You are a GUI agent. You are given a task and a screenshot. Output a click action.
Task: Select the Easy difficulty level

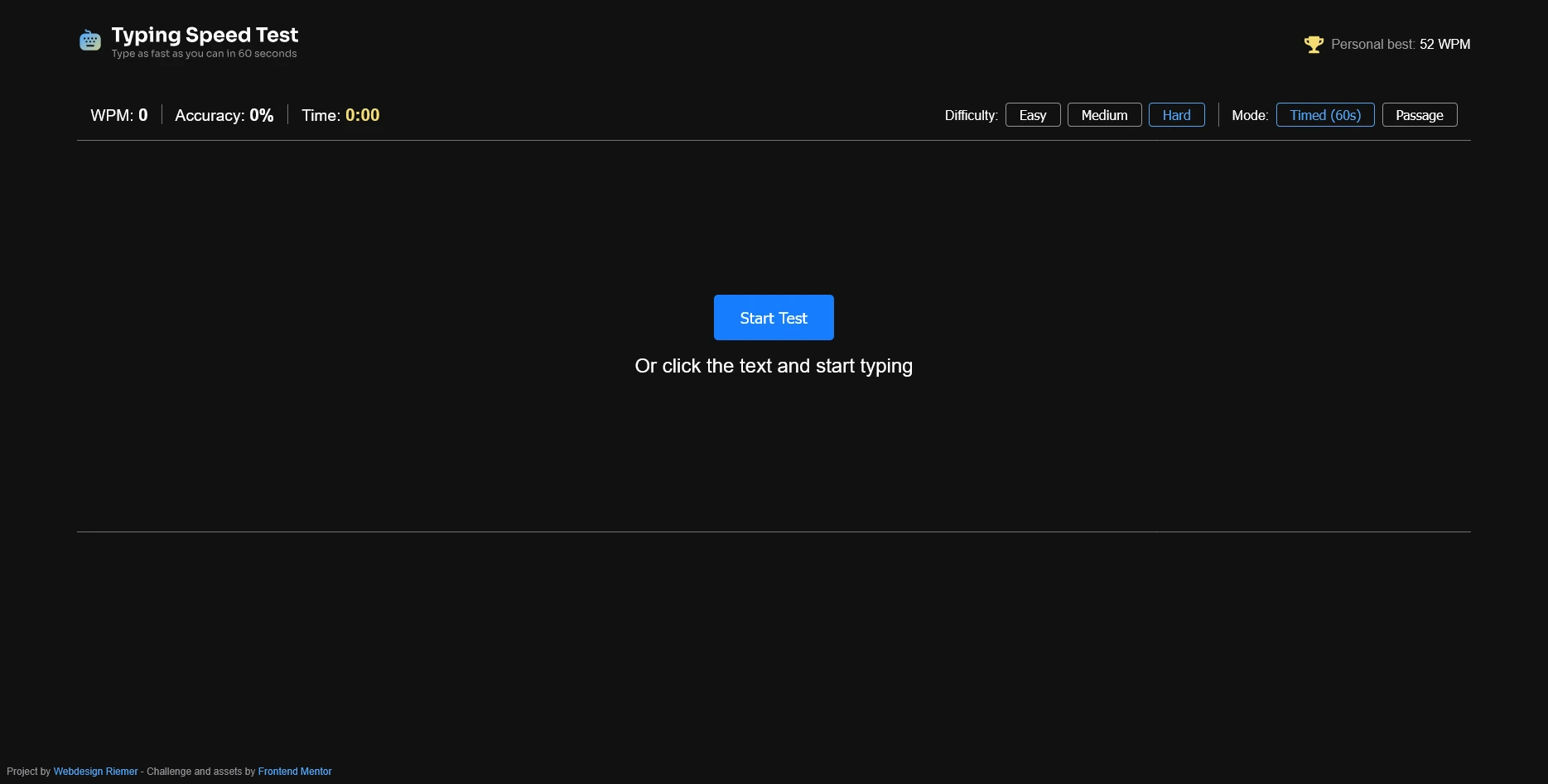click(x=1032, y=114)
